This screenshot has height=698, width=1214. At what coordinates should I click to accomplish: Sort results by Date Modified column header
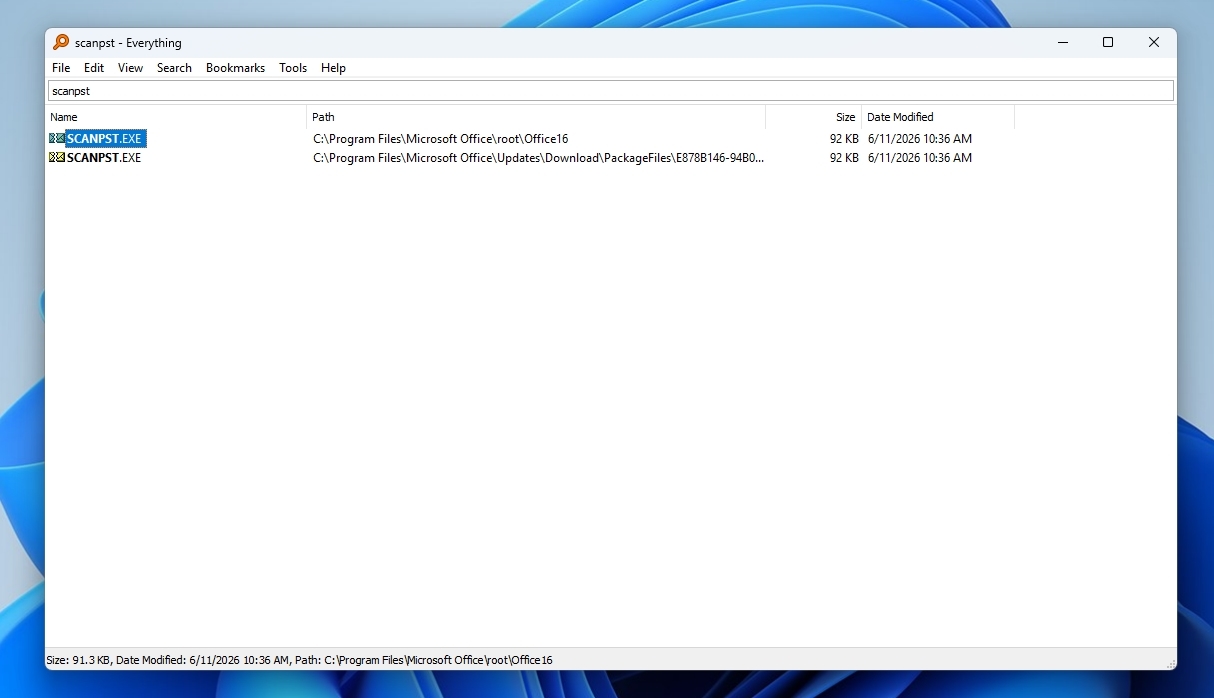tap(938, 117)
